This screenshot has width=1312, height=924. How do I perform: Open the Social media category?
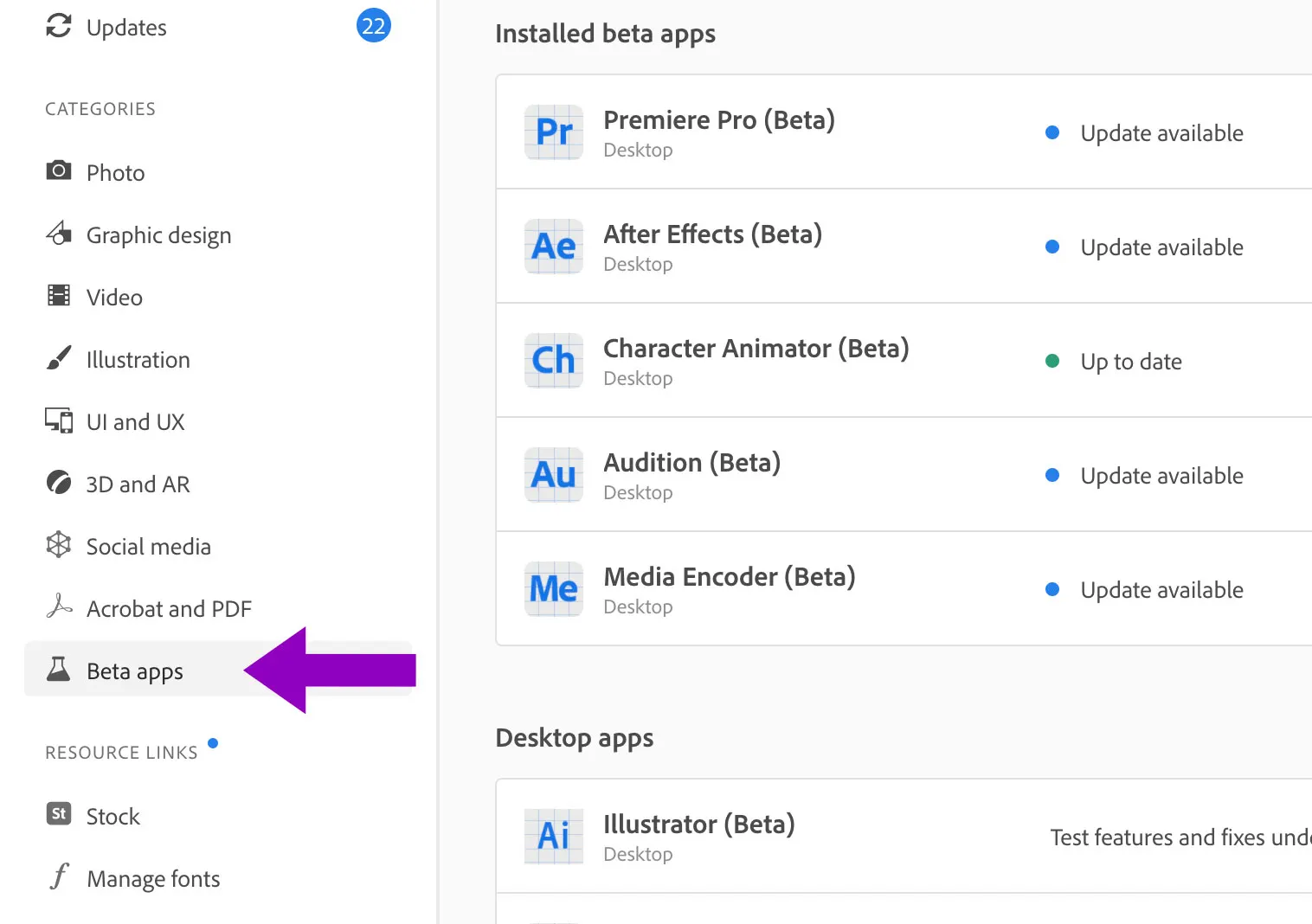click(x=148, y=547)
